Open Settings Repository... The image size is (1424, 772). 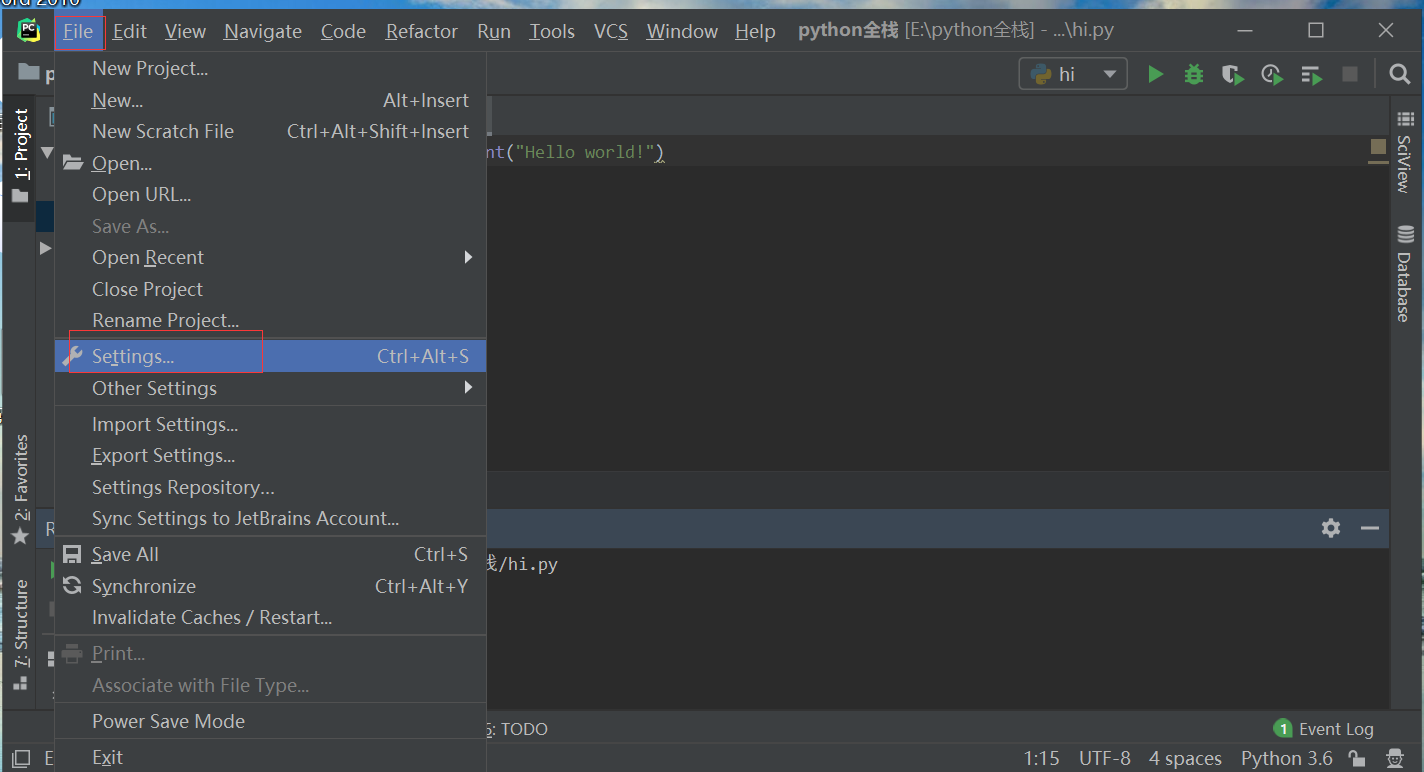(270, 487)
